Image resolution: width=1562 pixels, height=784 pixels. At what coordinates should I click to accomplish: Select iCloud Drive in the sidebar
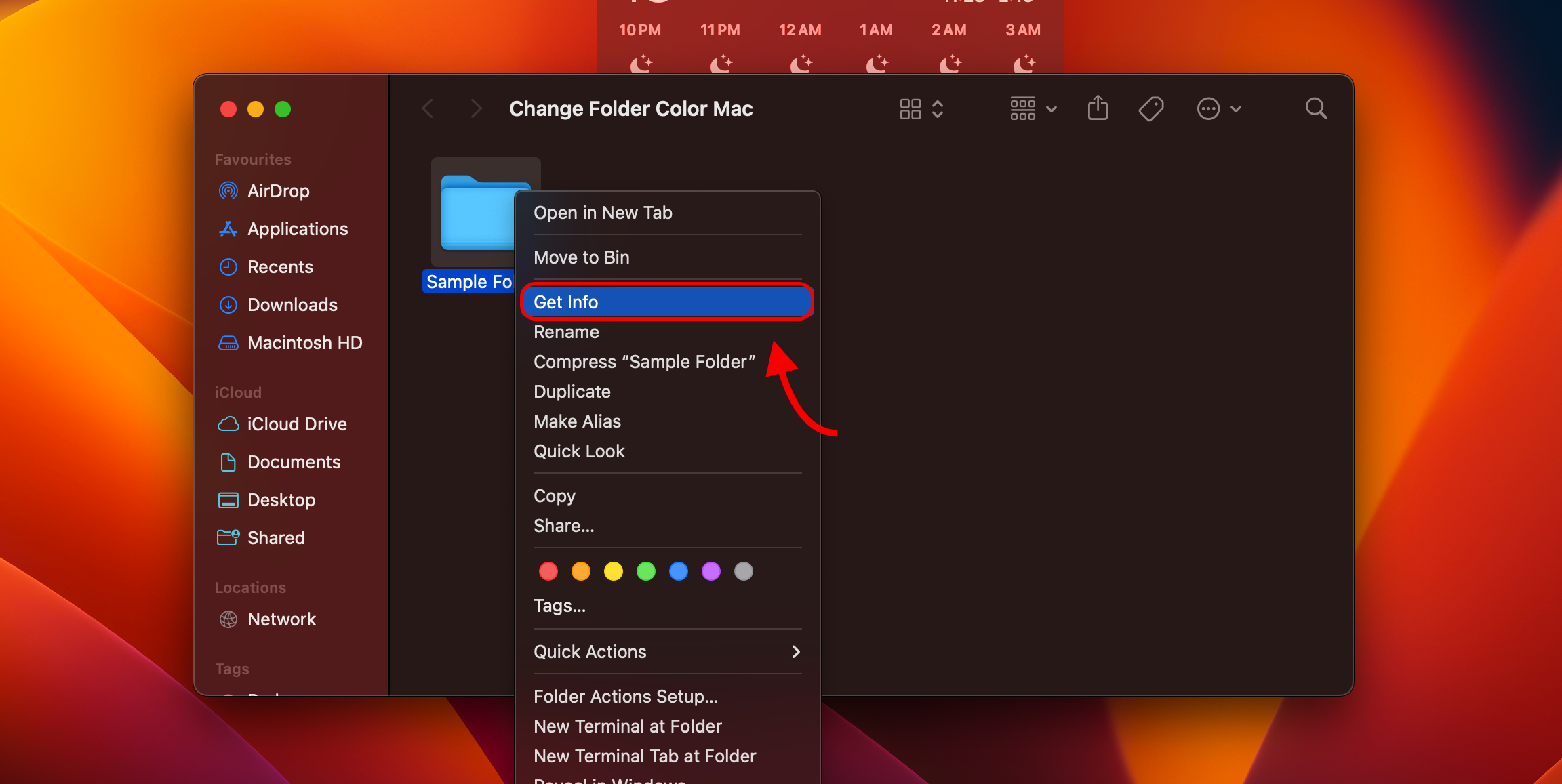296,424
